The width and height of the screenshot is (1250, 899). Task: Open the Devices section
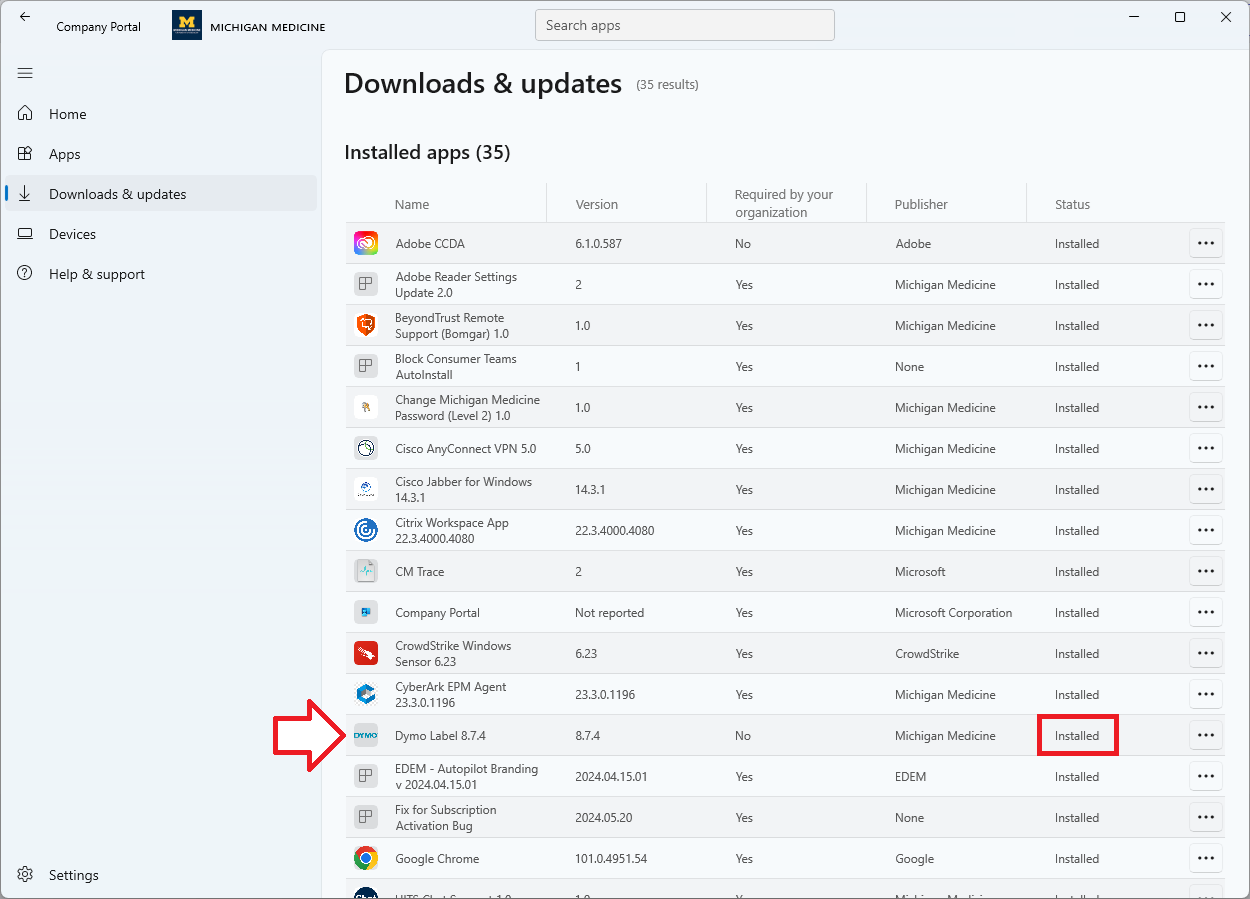click(72, 234)
